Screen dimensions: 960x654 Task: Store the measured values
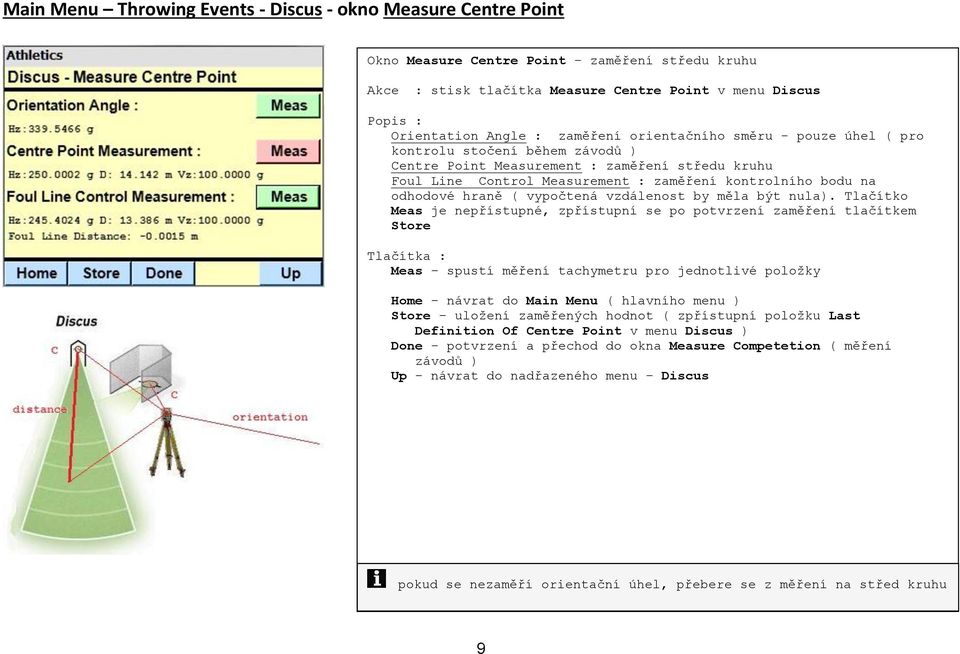pos(100,273)
